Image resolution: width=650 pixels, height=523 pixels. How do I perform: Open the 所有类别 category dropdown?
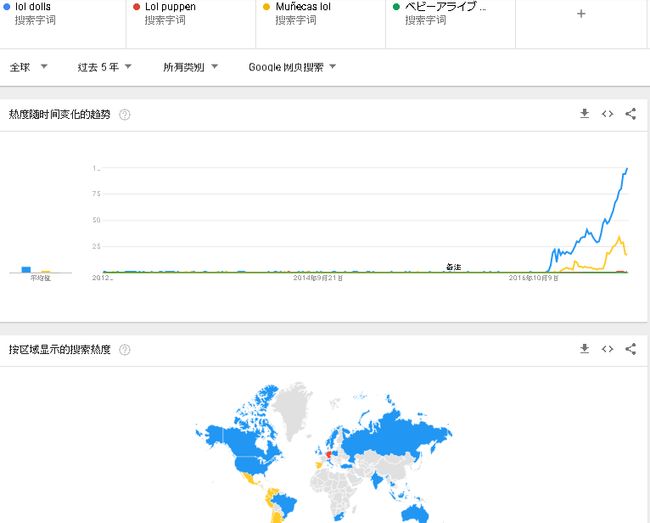pos(190,67)
